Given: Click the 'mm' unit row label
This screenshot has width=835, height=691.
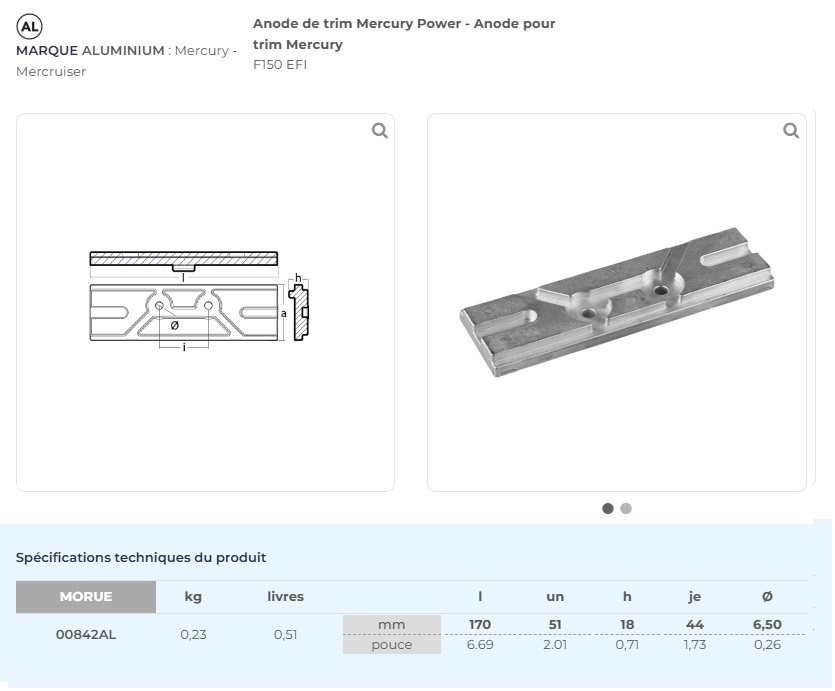Looking at the screenshot, I should 392,624.
